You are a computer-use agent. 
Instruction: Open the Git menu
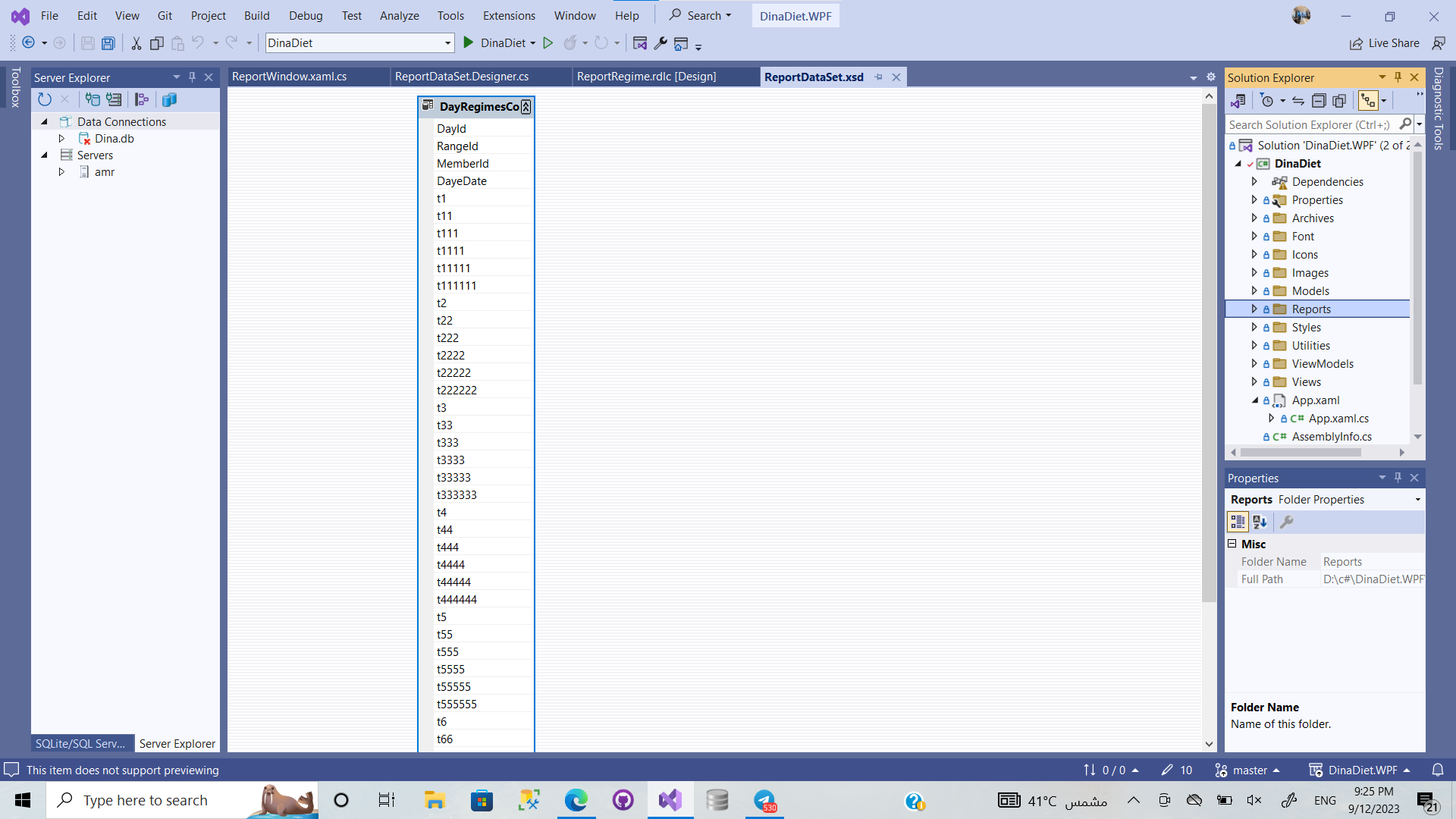click(165, 16)
